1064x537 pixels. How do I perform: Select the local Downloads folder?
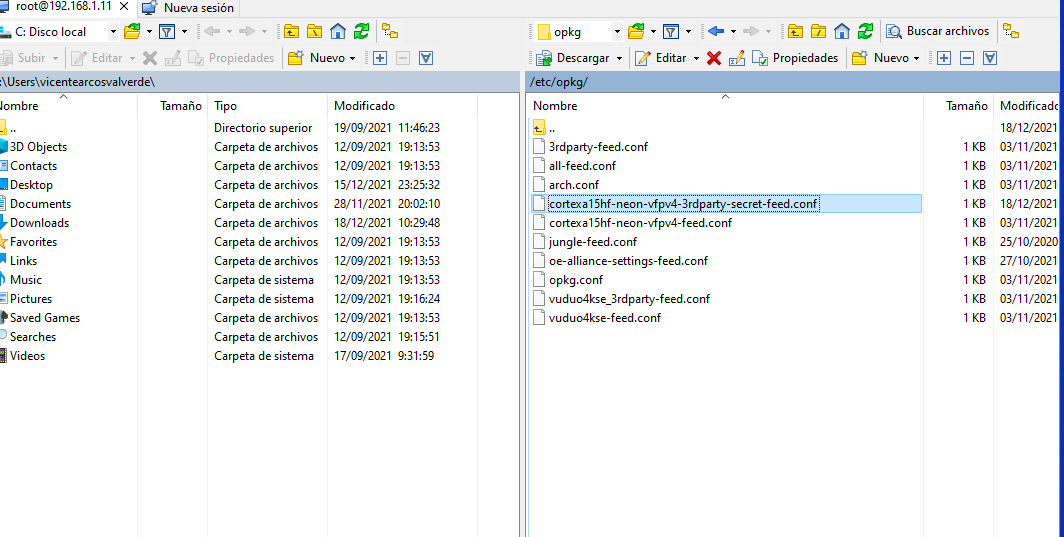[39, 223]
